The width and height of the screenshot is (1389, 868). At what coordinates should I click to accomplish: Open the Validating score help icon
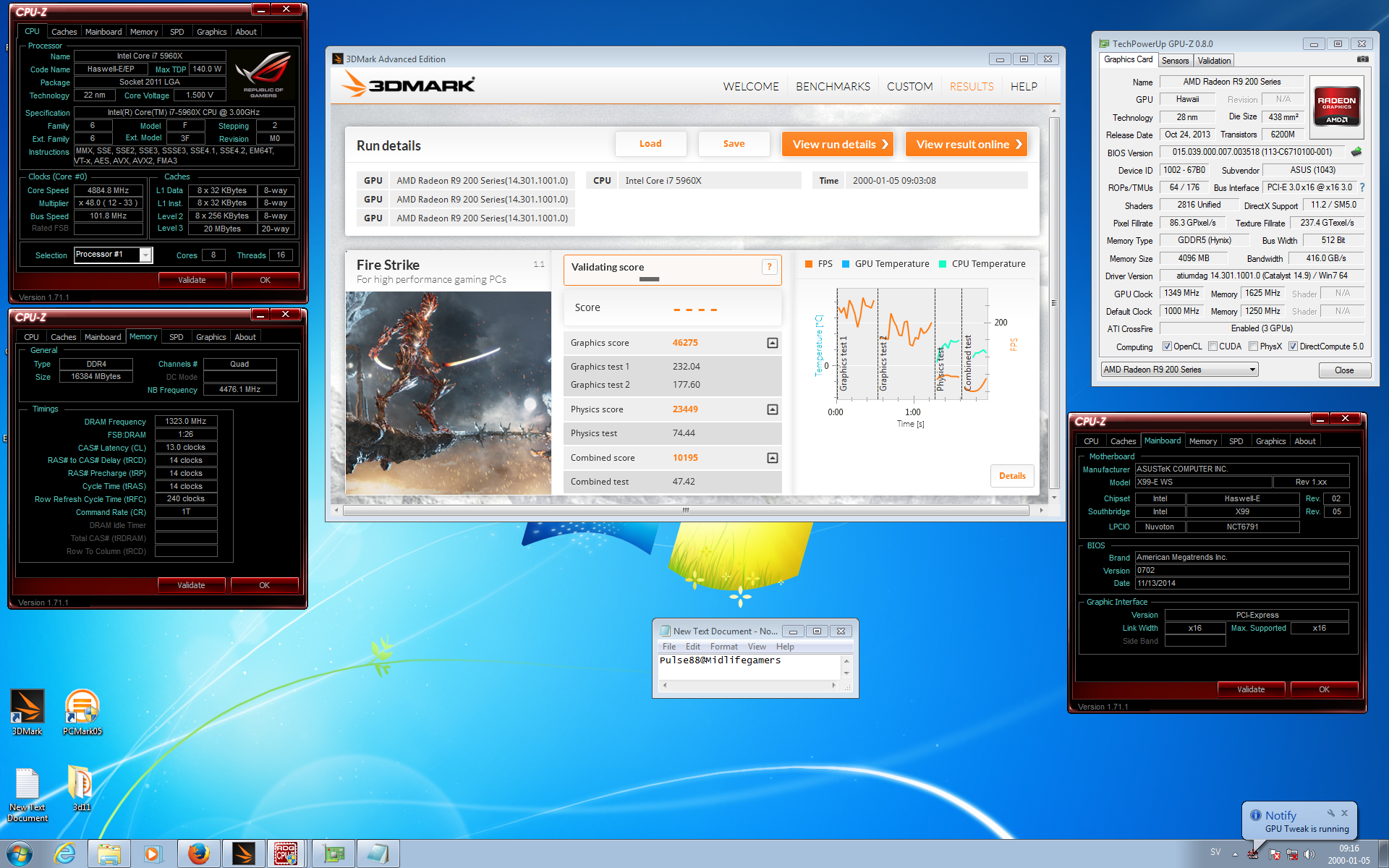tap(769, 267)
